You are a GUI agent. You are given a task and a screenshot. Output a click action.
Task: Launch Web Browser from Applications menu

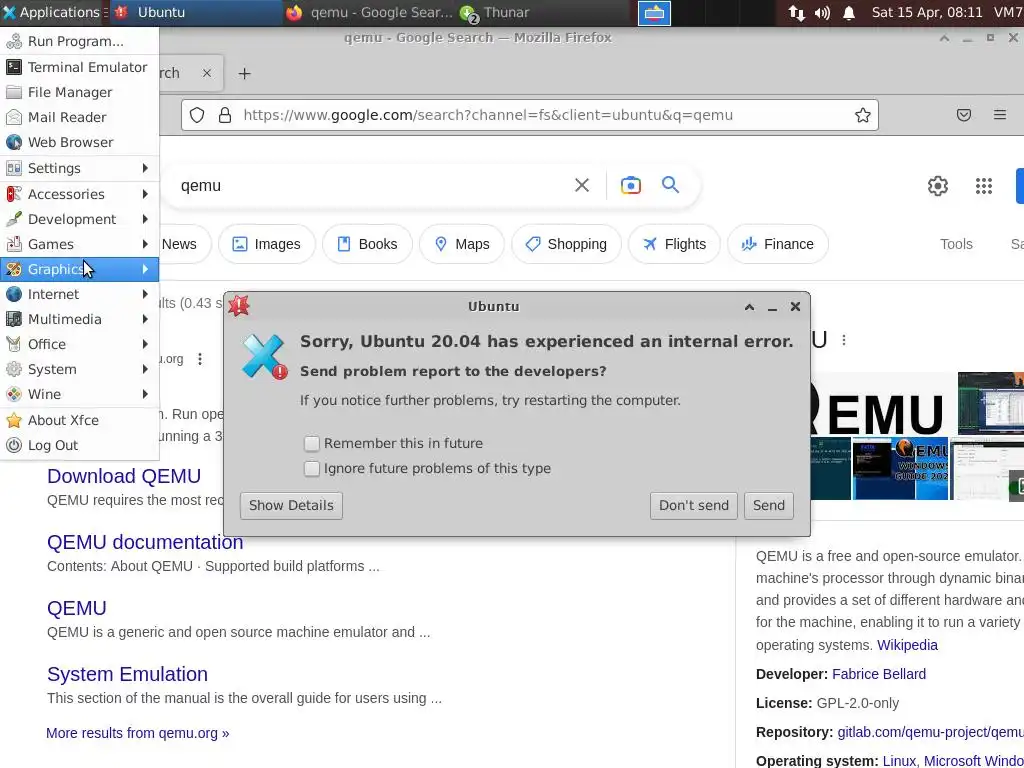[79, 142]
